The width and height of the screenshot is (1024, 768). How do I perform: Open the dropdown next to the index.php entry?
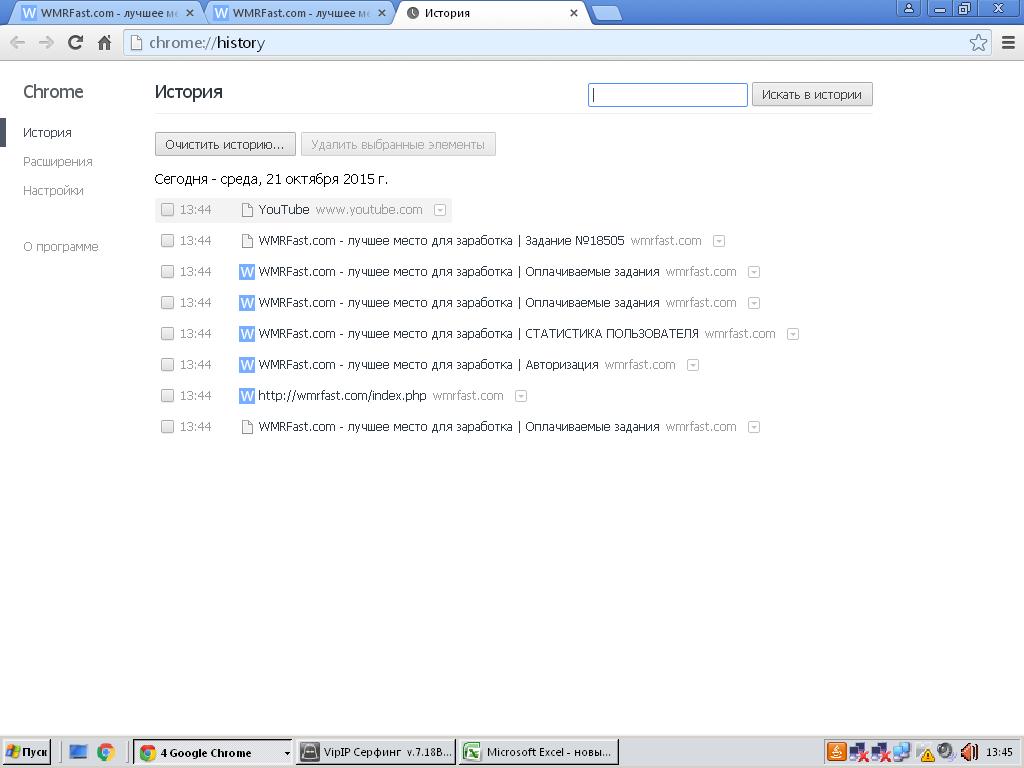(x=520, y=396)
